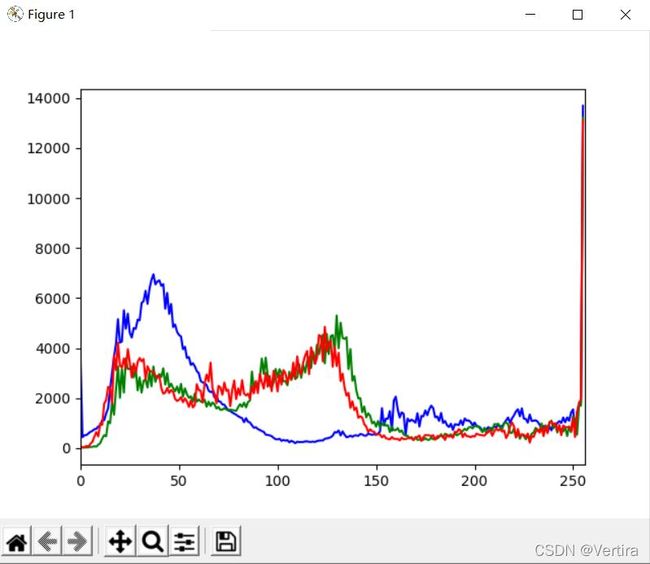Maximize the Figure 1 window
650x564 pixels.
coord(577,15)
